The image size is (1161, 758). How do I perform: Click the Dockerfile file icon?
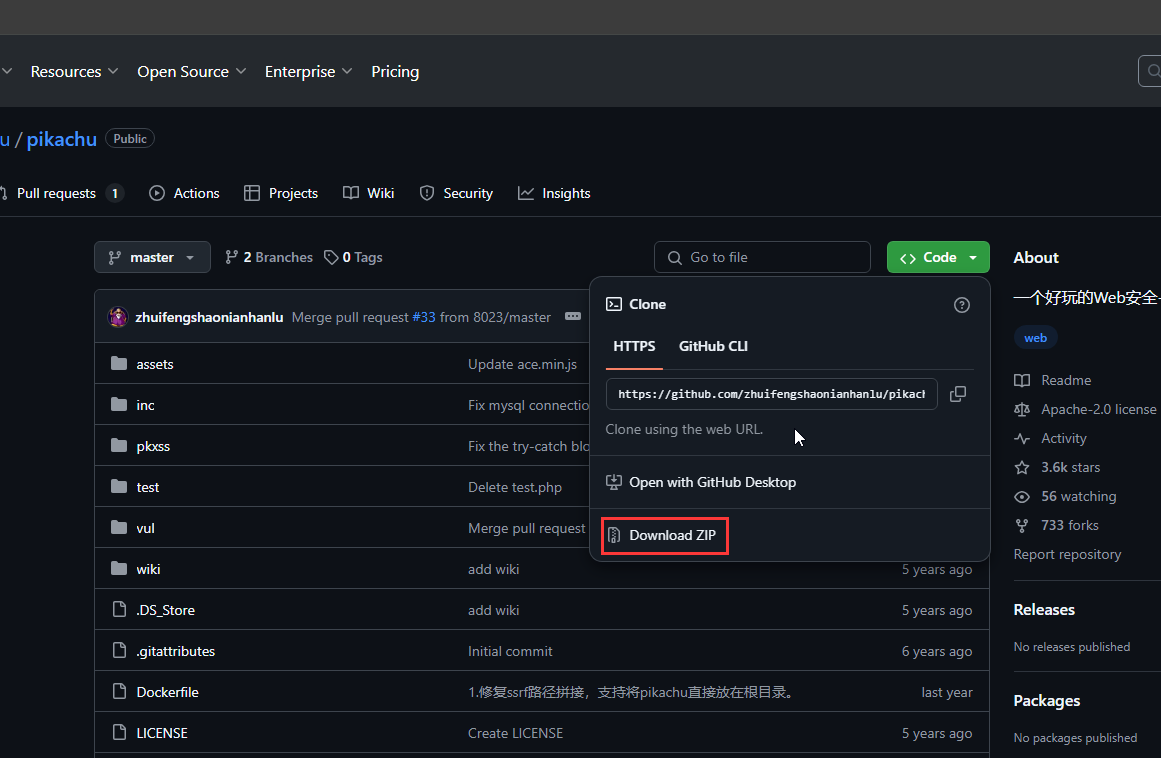coord(119,691)
